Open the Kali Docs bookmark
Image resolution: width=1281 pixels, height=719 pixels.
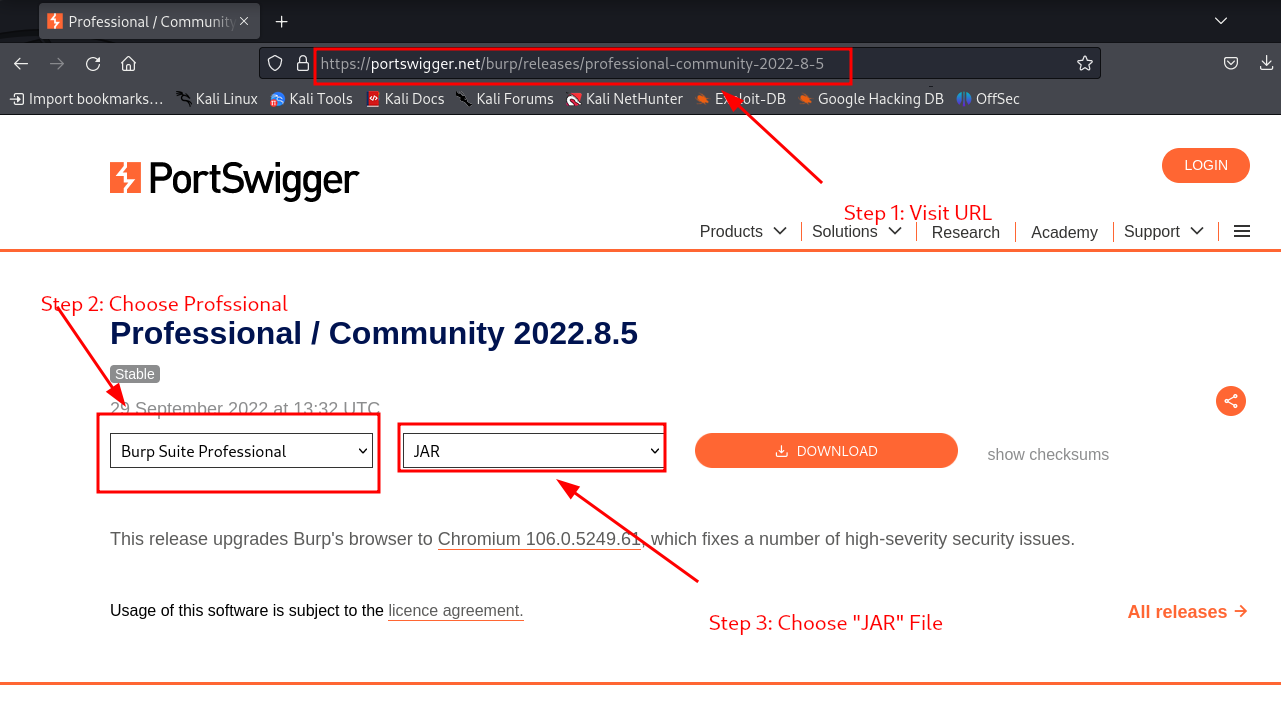pos(405,99)
